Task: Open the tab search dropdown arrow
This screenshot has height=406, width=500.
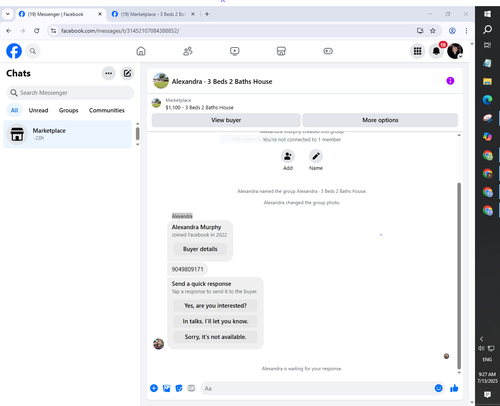Action: click(8, 14)
